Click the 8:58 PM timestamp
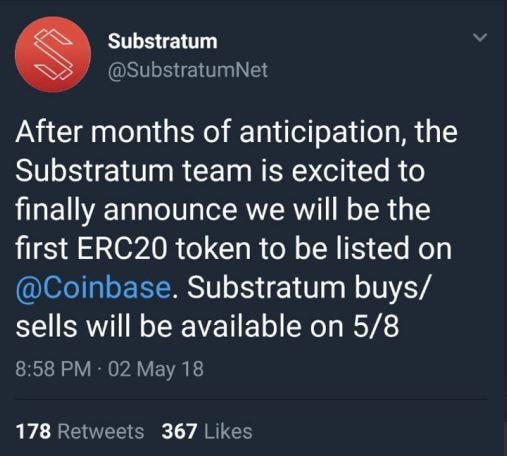 (x=53, y=369)
